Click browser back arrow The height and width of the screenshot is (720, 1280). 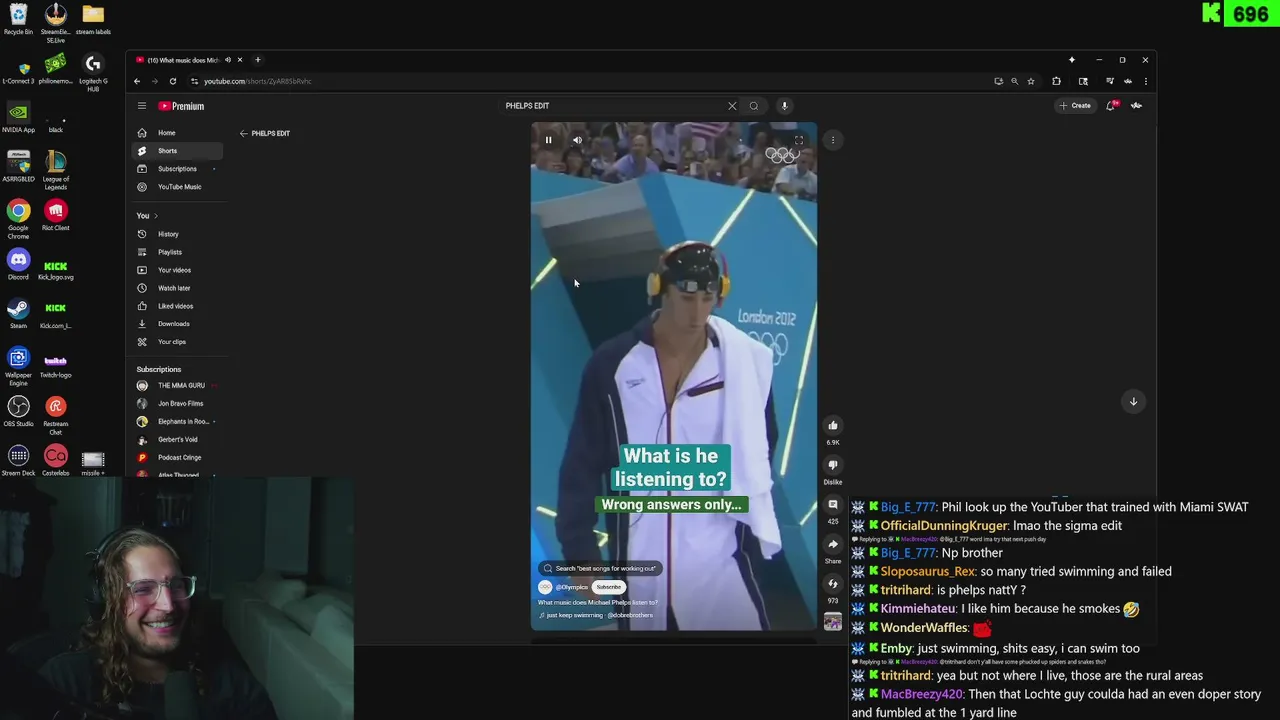[x=137, y=81]
